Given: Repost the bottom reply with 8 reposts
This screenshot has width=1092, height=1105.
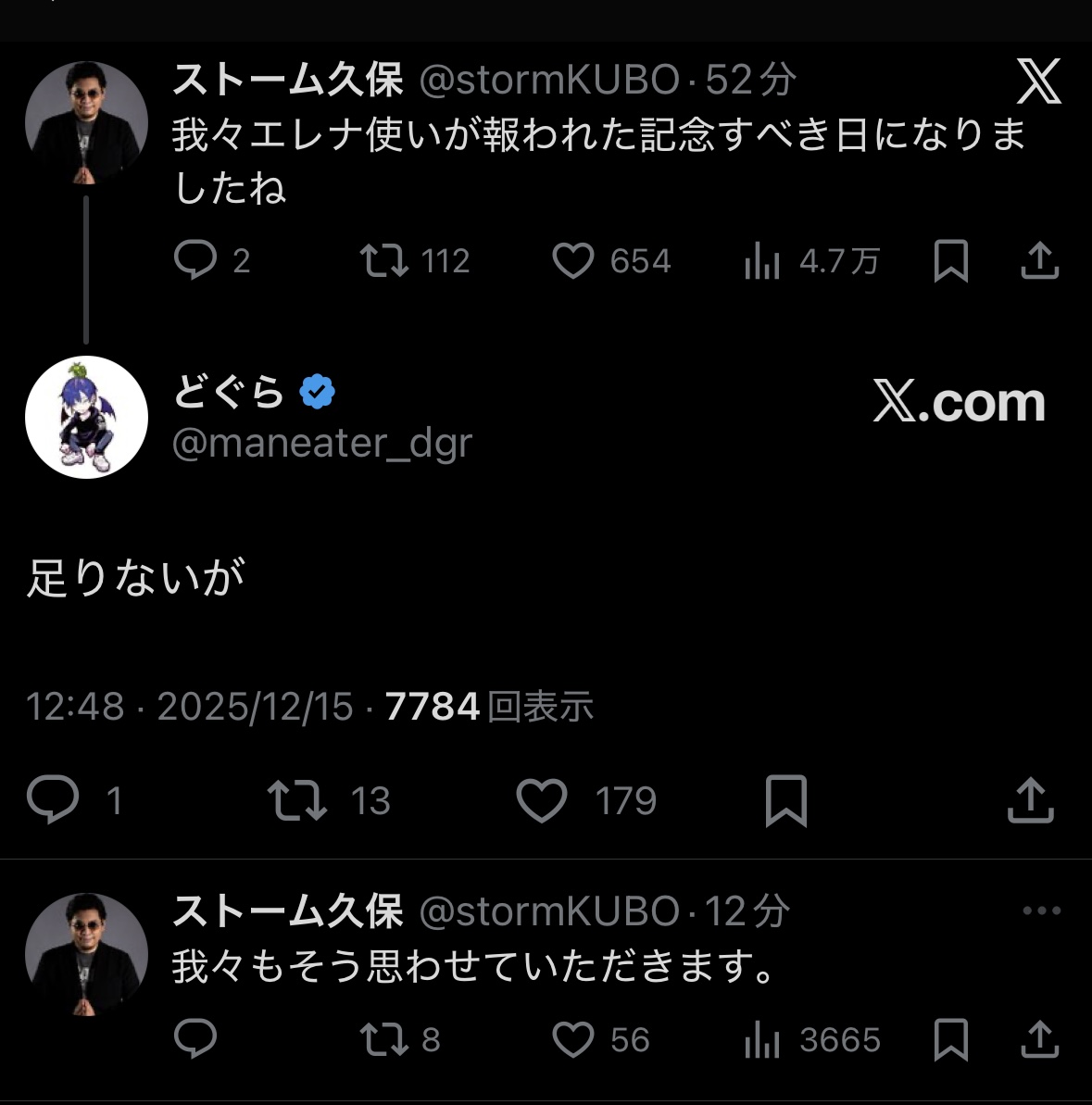Looking at the screenshot, I should tap(384, 1039).
